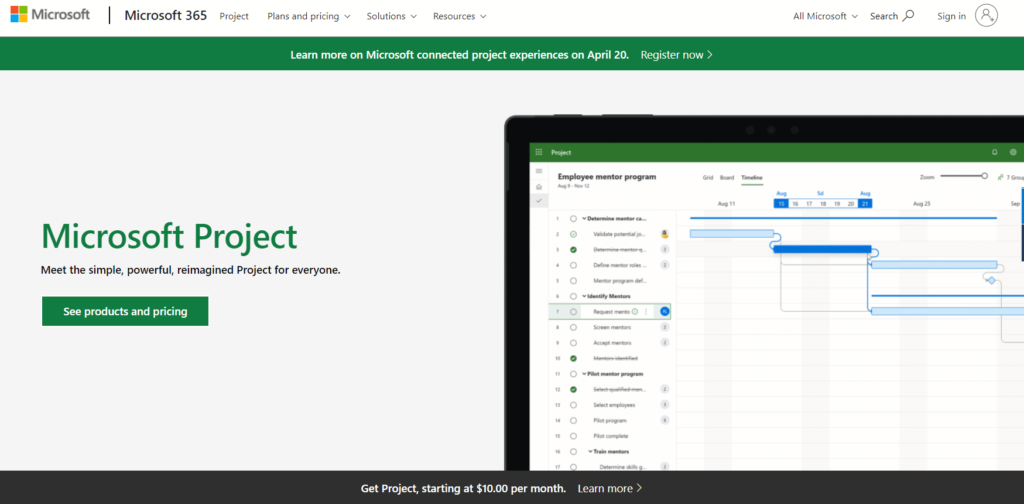Click the Employee mentor program title
This screenshot has width=1024, height=504.
click(607, 176)
